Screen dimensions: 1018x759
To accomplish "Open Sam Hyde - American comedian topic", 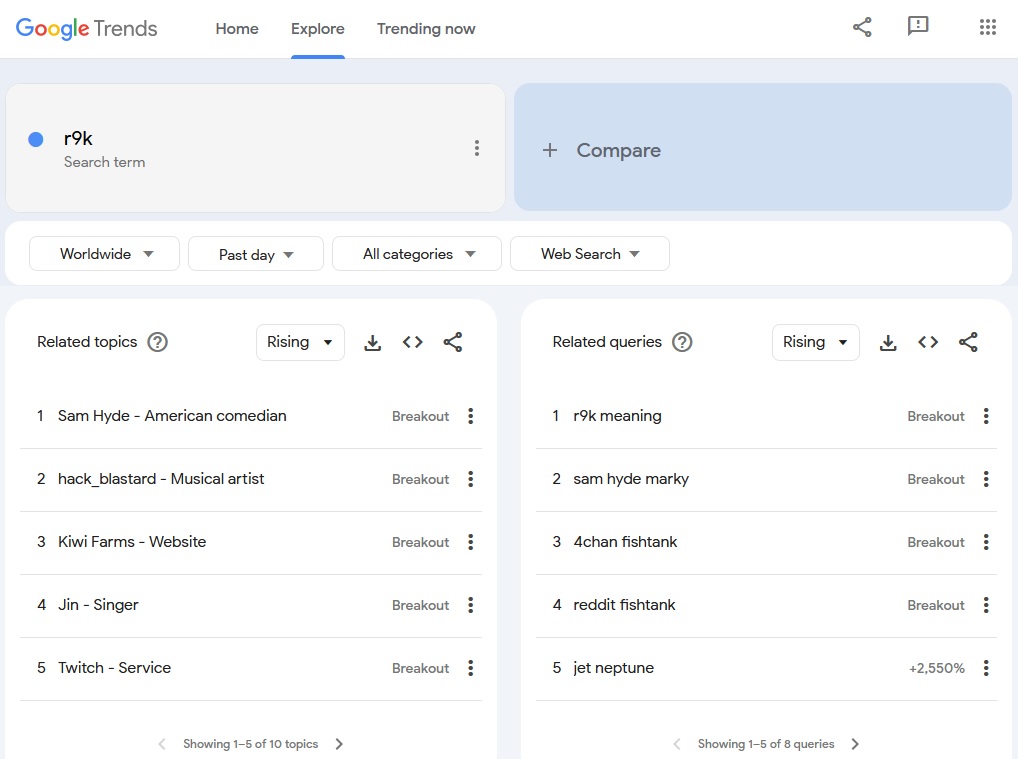I will [x=172, y=416].
